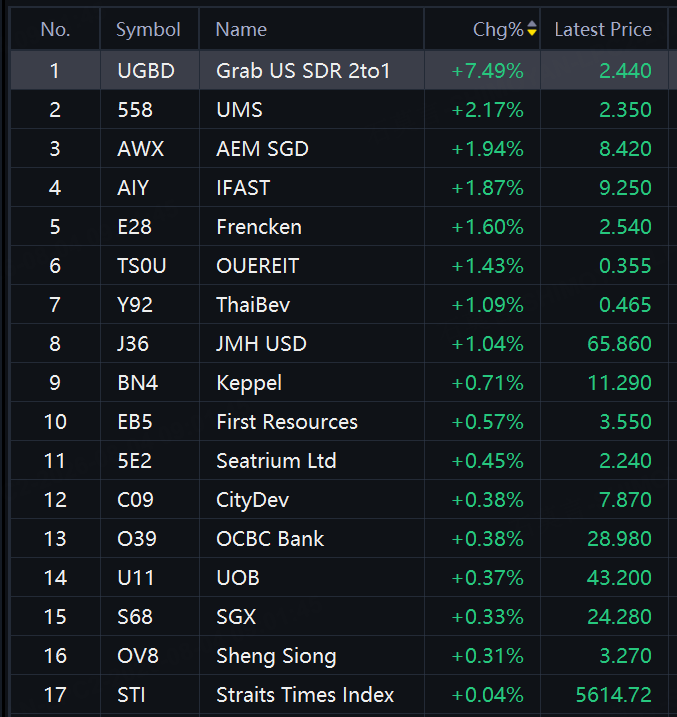Click the +1.60% change value

click(487, 227)
